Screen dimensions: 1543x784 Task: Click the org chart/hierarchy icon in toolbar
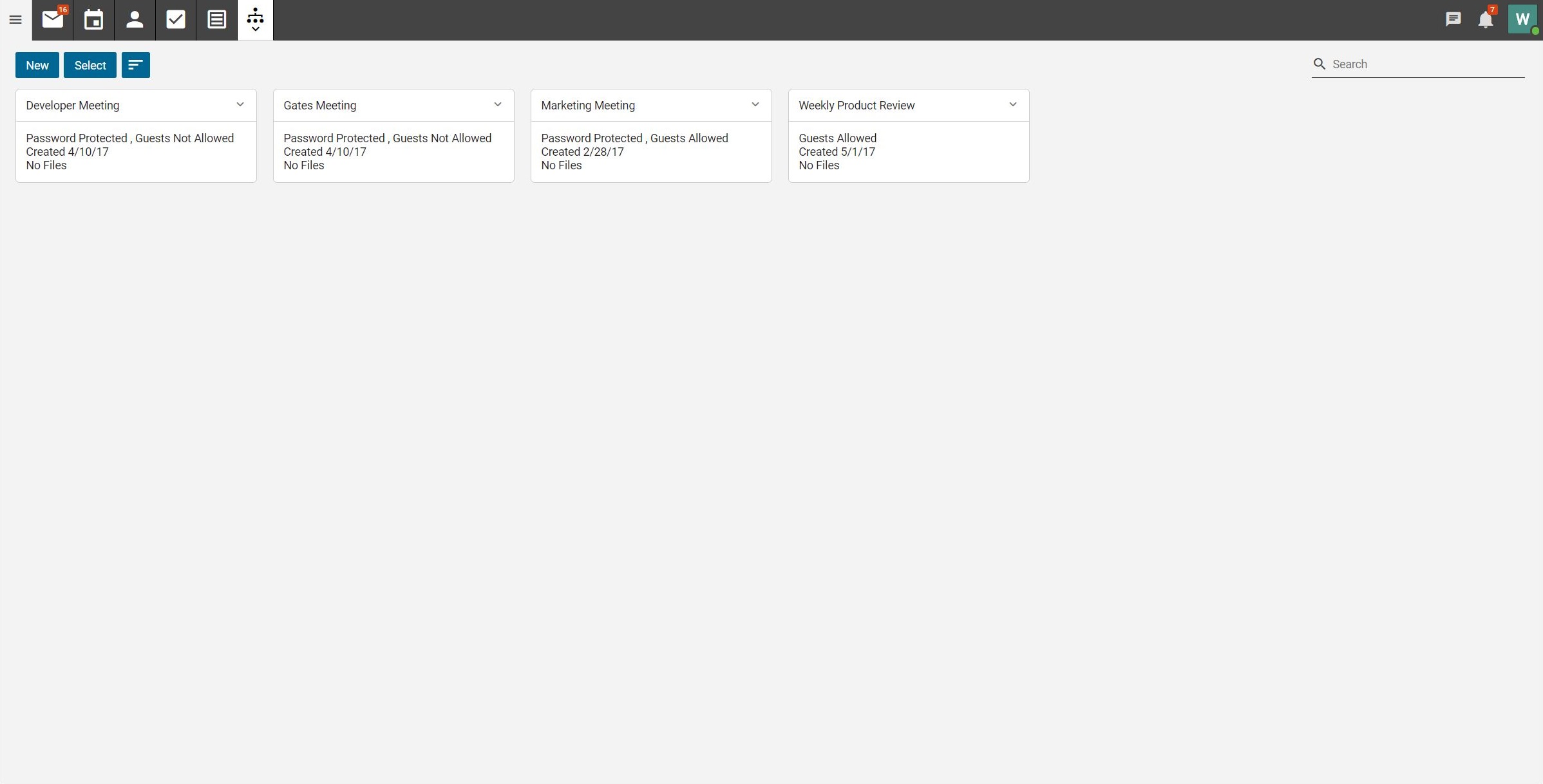pyautogui.click(x=255, y=18)
